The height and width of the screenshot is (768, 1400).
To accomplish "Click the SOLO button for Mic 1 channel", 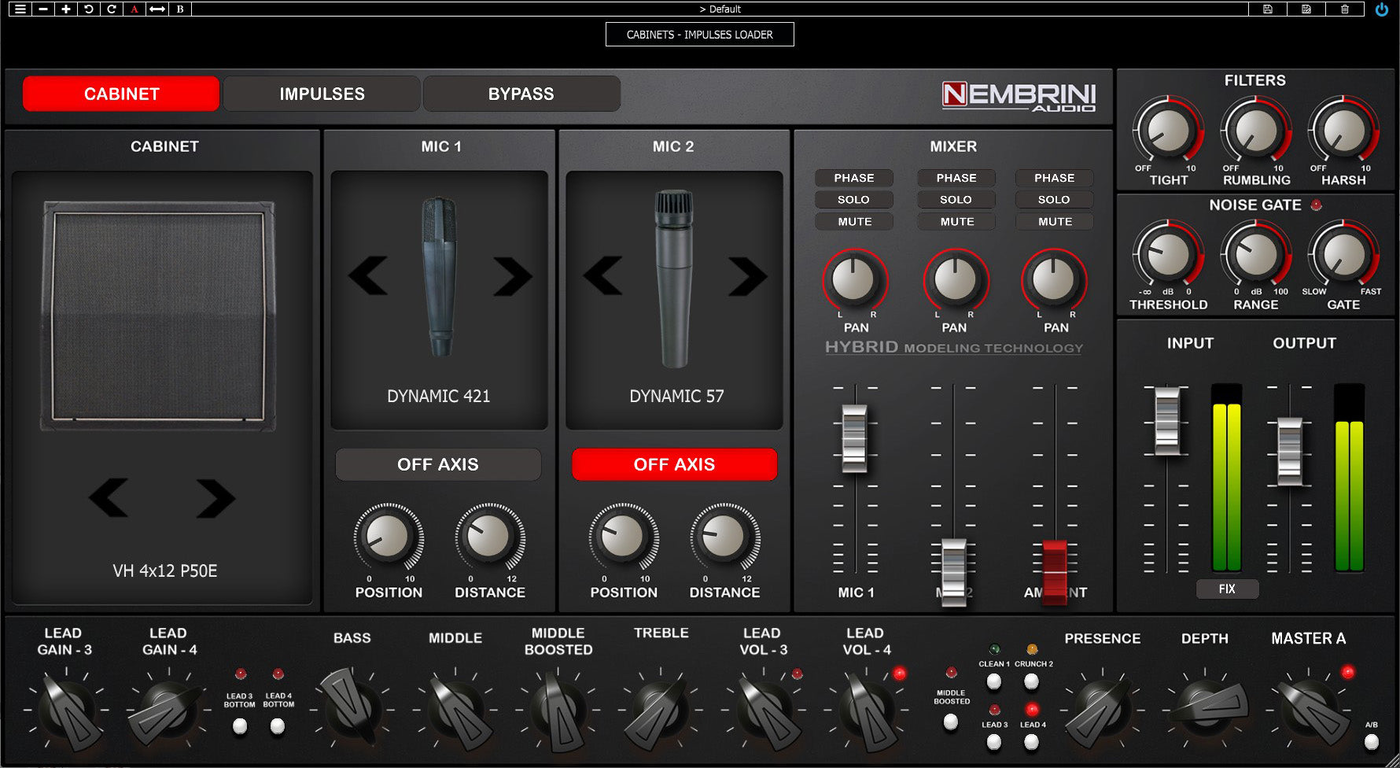I will pos(854,200).
